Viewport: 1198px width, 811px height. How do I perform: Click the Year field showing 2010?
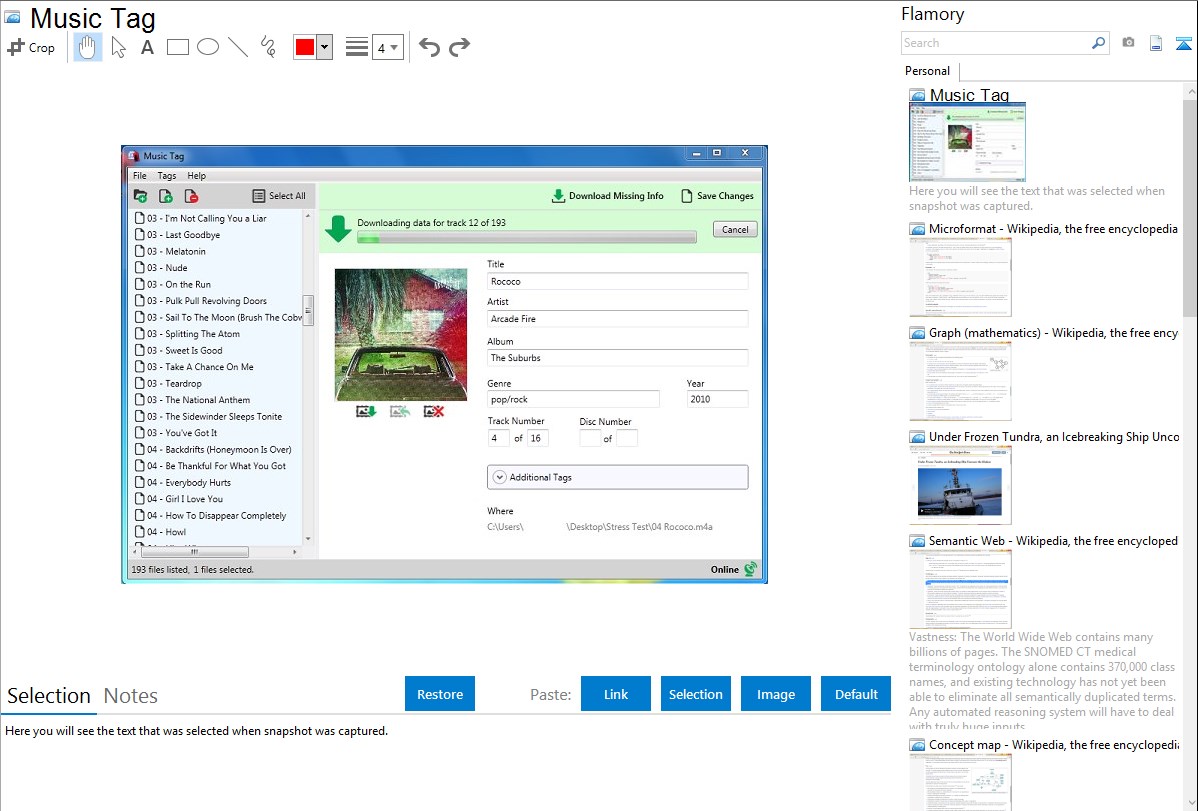[x=717, y=399]
